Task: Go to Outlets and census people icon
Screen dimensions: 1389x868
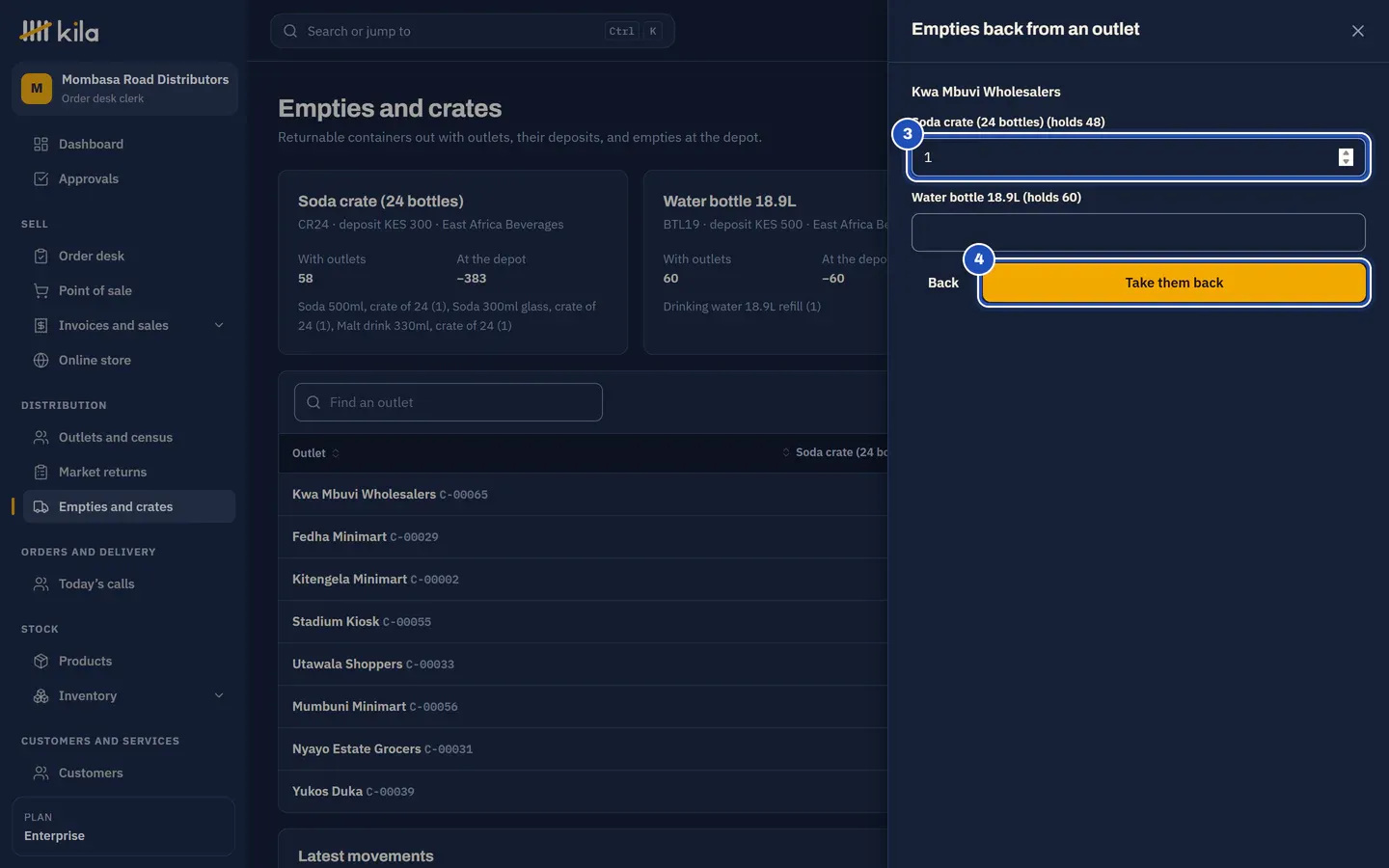Action: coord(41,438)
